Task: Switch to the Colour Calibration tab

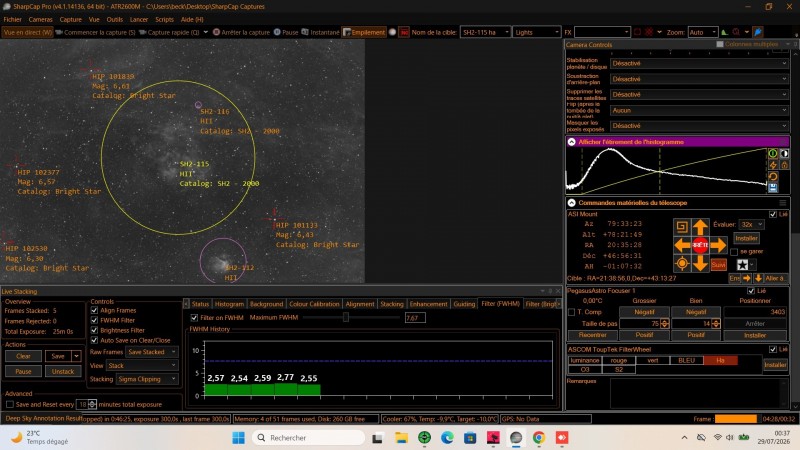Action: coord(314,304)
